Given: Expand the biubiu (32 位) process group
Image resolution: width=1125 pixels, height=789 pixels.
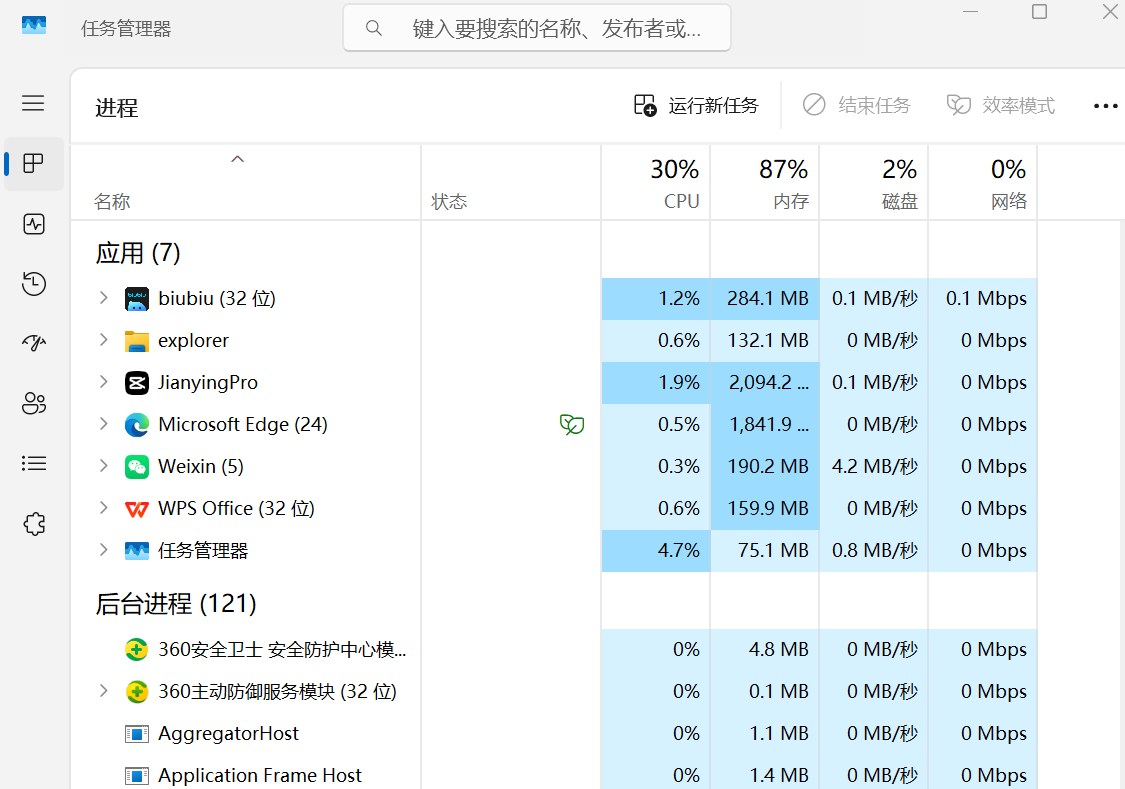Looking at the screenshot, I should [103, 298].
